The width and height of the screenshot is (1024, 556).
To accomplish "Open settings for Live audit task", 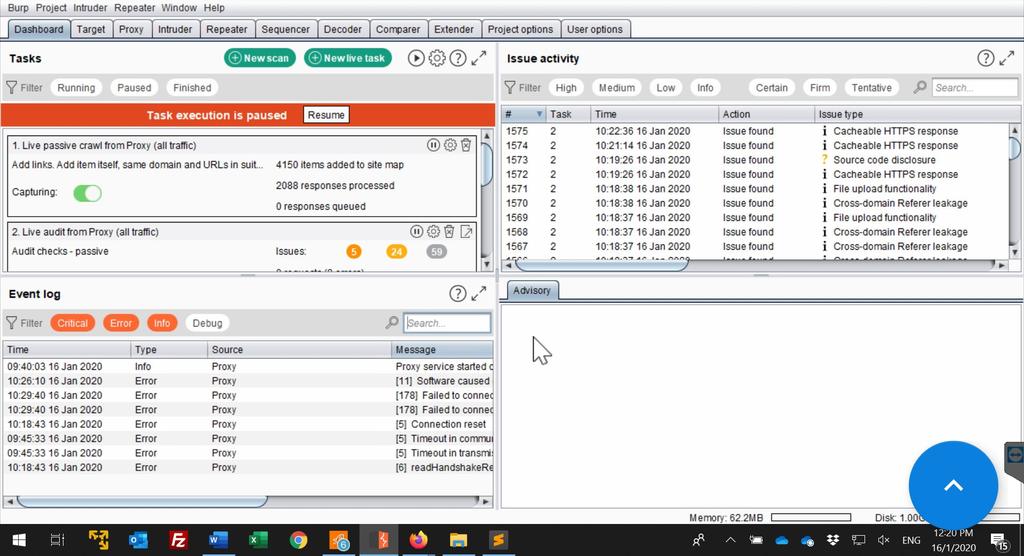I will 433,231.
